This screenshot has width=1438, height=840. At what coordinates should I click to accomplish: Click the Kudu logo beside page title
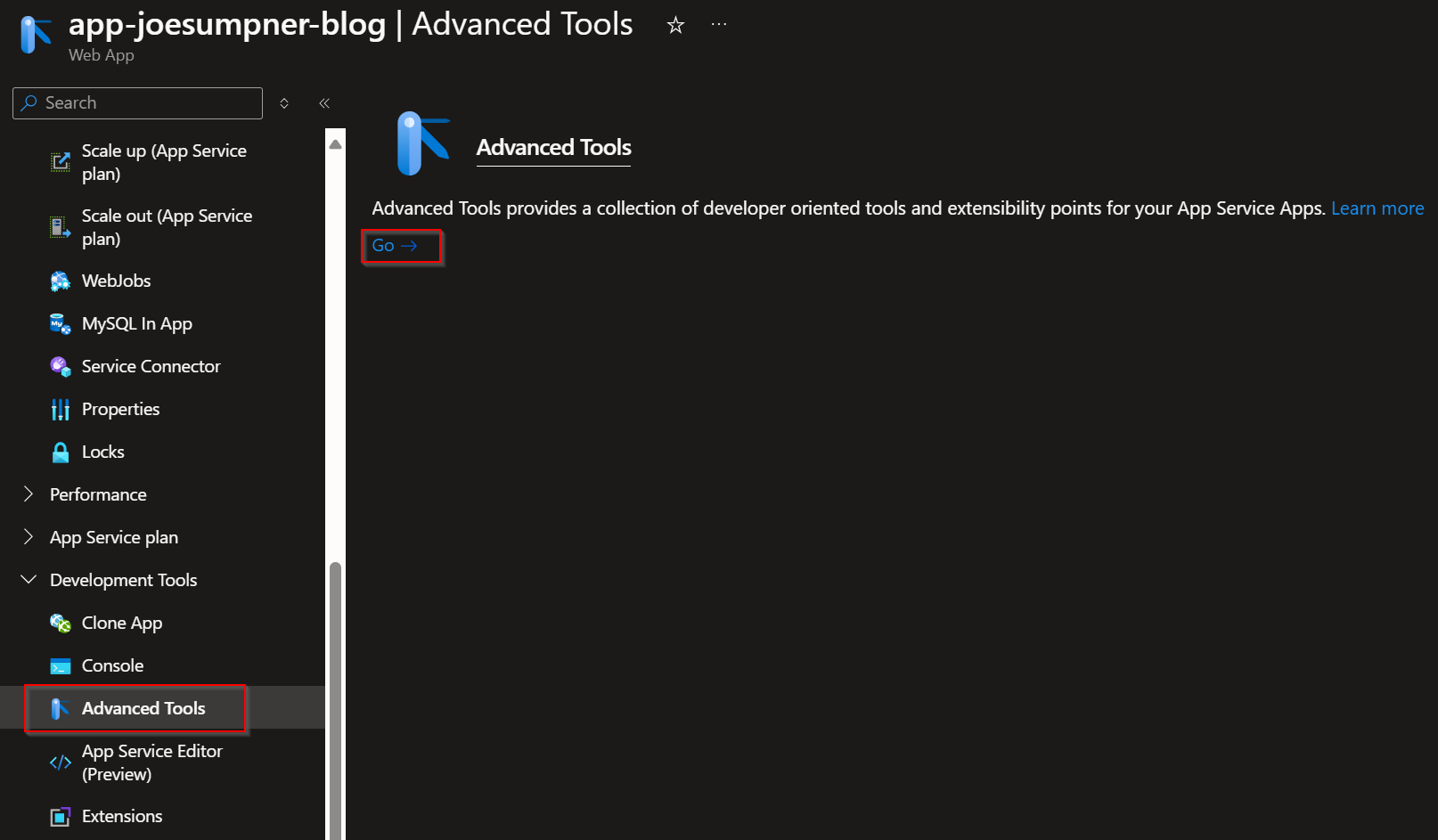36,35
